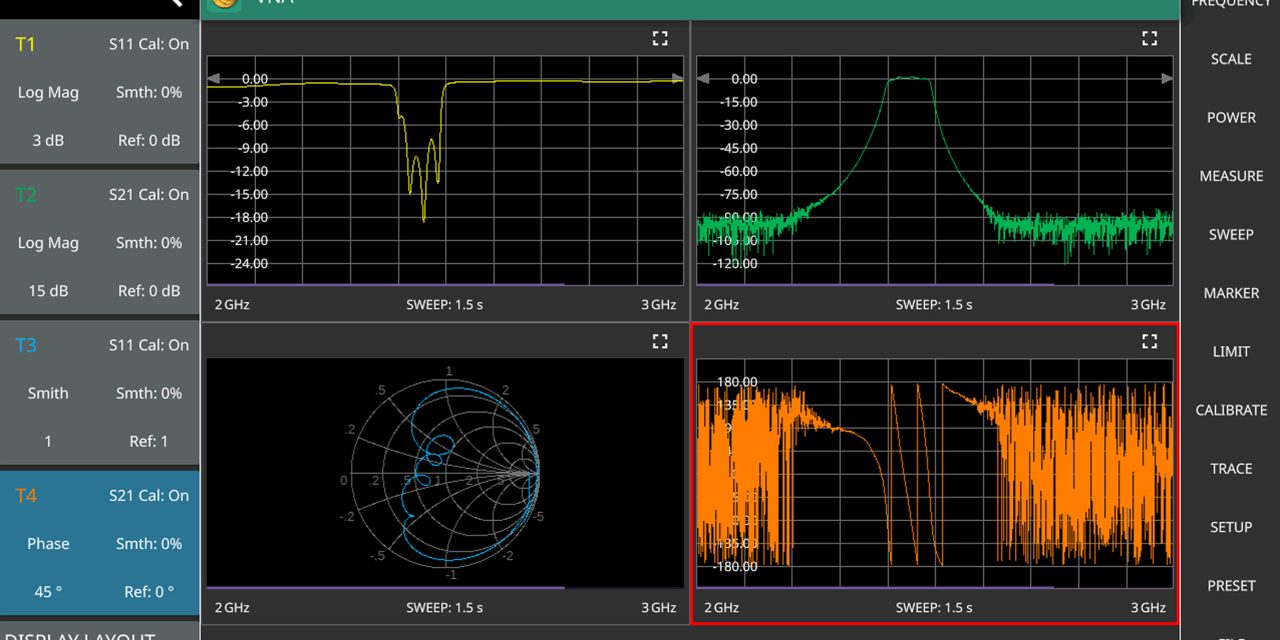Screen dimensions: 1280x640
Task: Expand the S11 Log Mag chart to fullscreen
Action: coord(660,38)
